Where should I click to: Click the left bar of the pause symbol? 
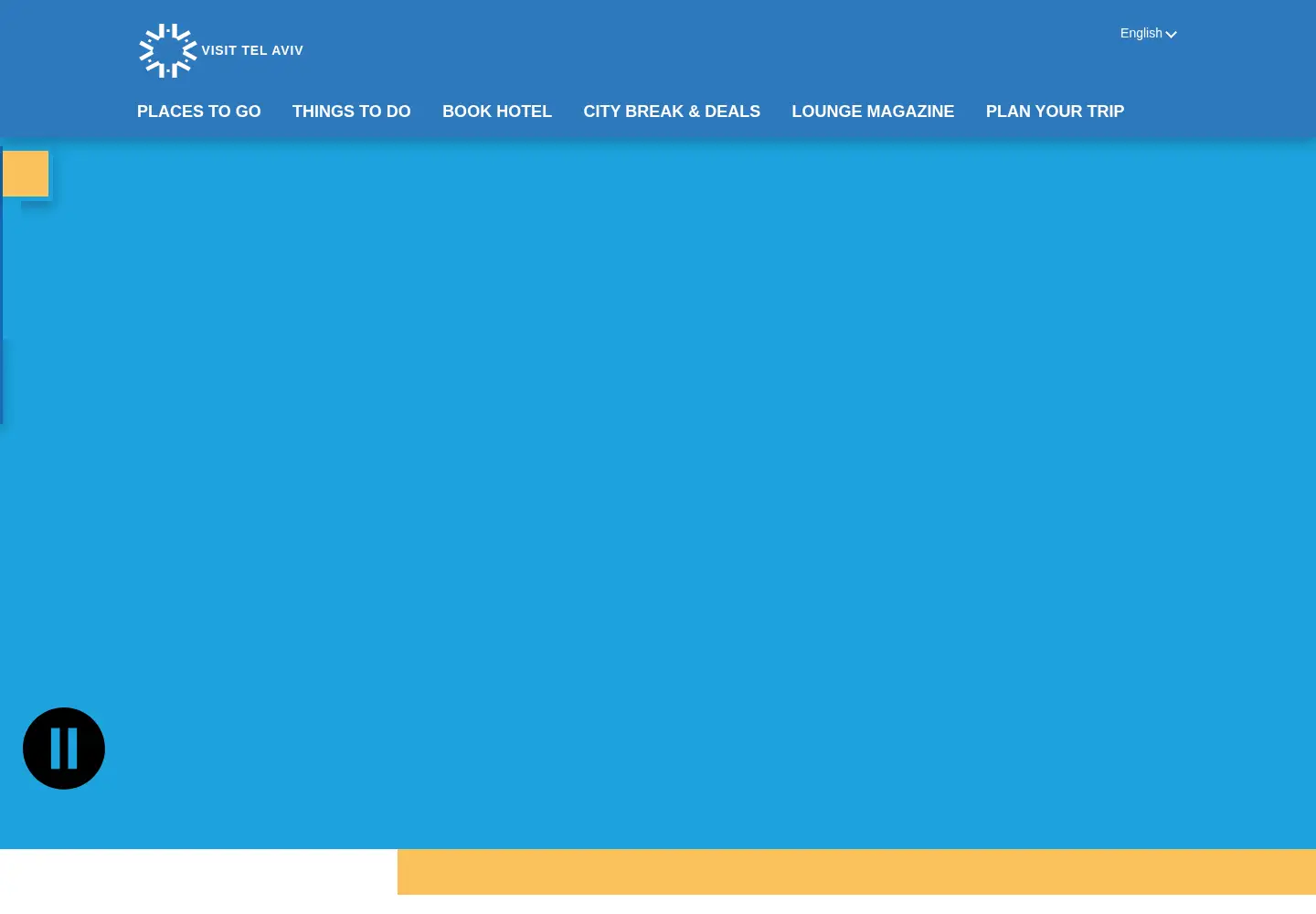tap(56, 749)
